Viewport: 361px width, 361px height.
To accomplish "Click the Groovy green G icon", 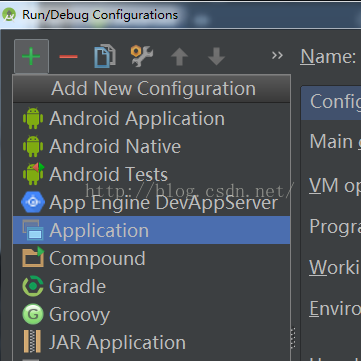I will pos(33,314).
